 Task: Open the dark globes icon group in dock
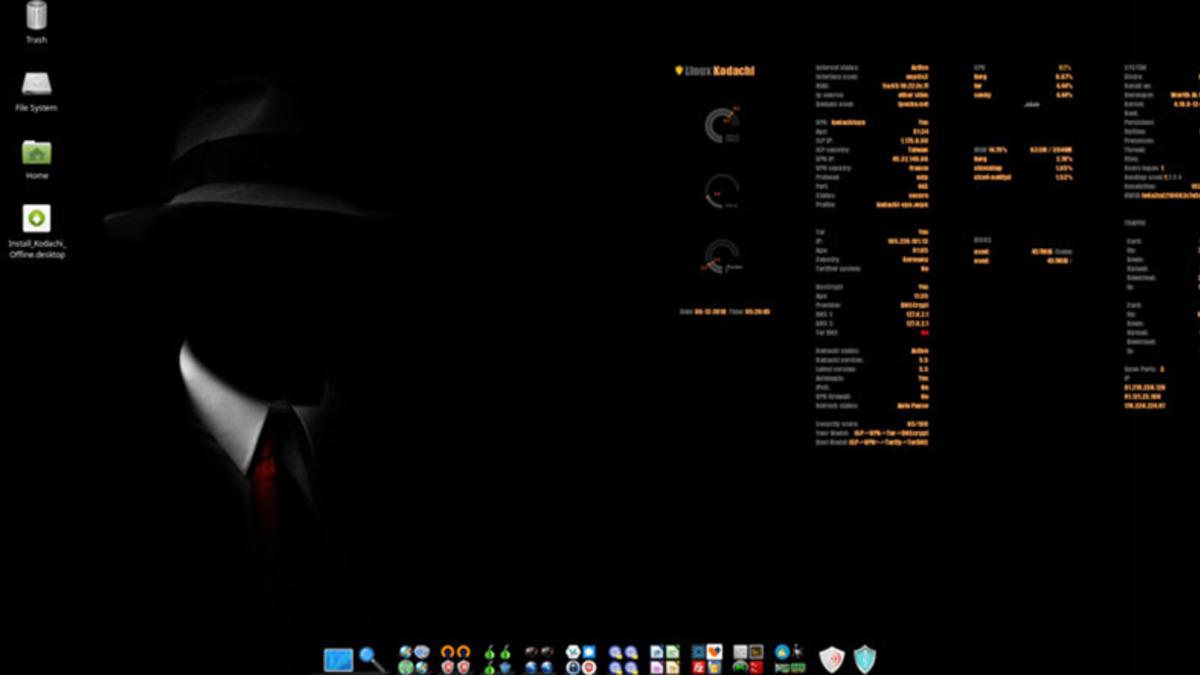(539, 659)
